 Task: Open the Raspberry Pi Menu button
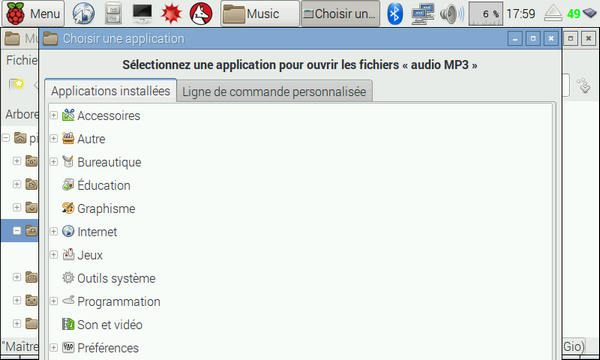(x=33, y=13)
